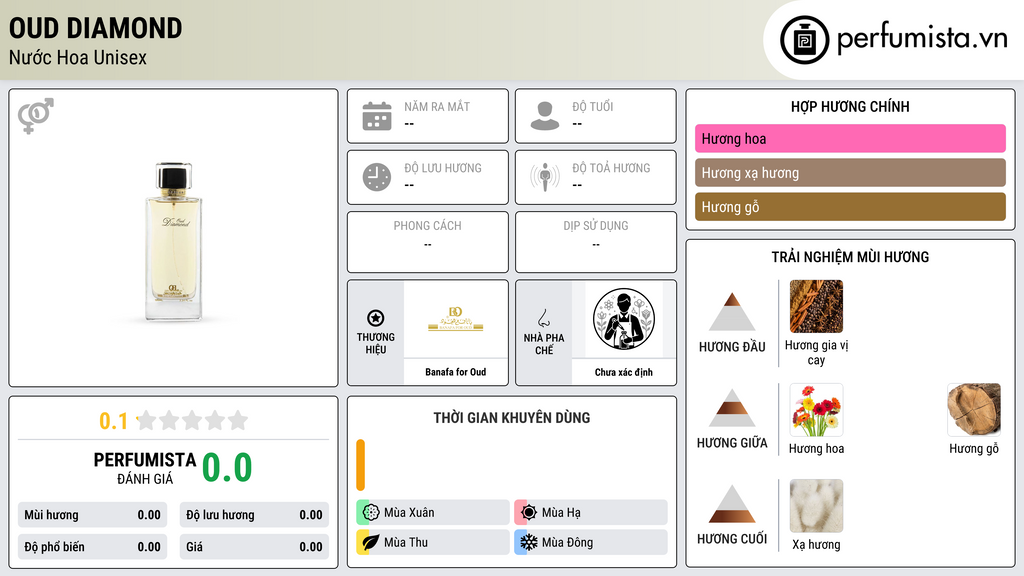Click the Chưa xác định perfumer label

[x=624, y=372]
